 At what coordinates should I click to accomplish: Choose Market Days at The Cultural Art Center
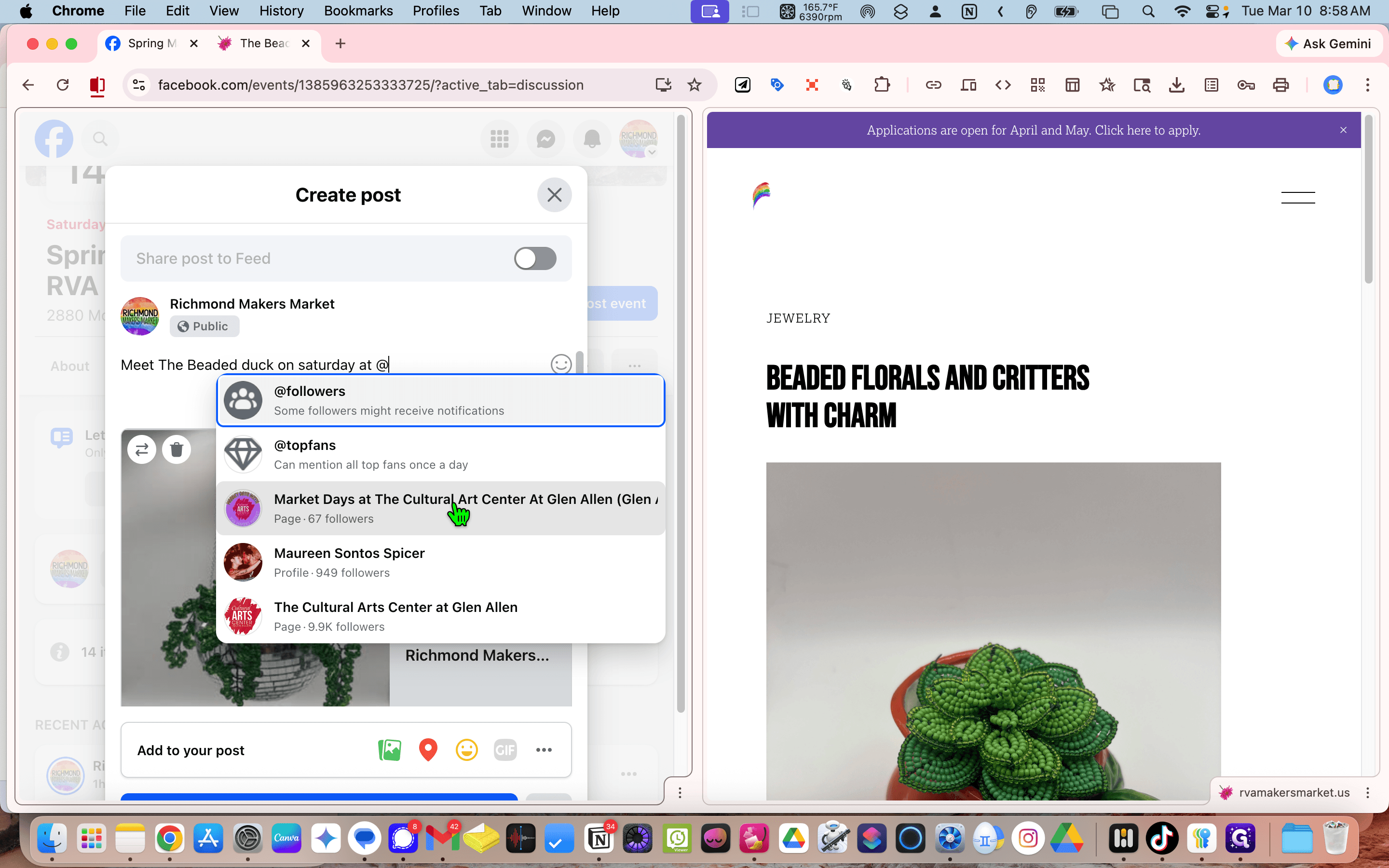441,508
